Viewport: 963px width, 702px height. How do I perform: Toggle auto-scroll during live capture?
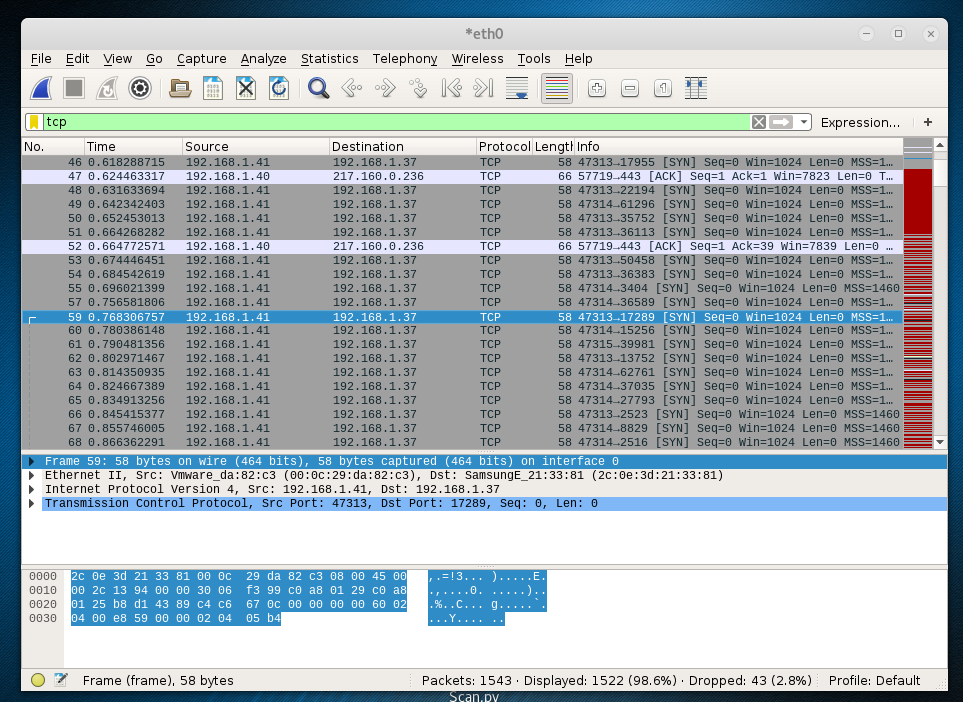pos(518,88)
